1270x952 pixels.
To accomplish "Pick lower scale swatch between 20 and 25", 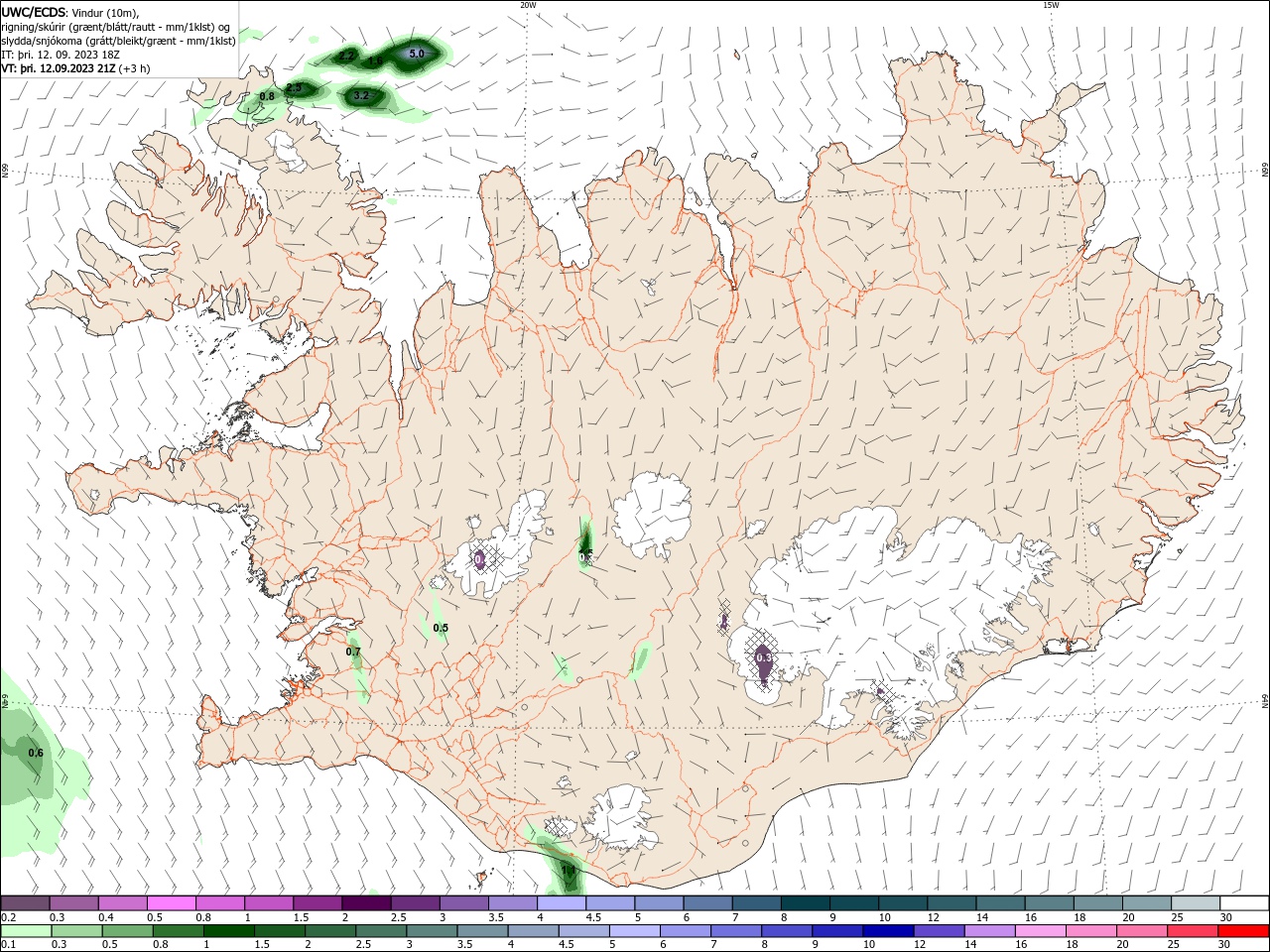I will pyautogui.click(x=1142, y=931).
